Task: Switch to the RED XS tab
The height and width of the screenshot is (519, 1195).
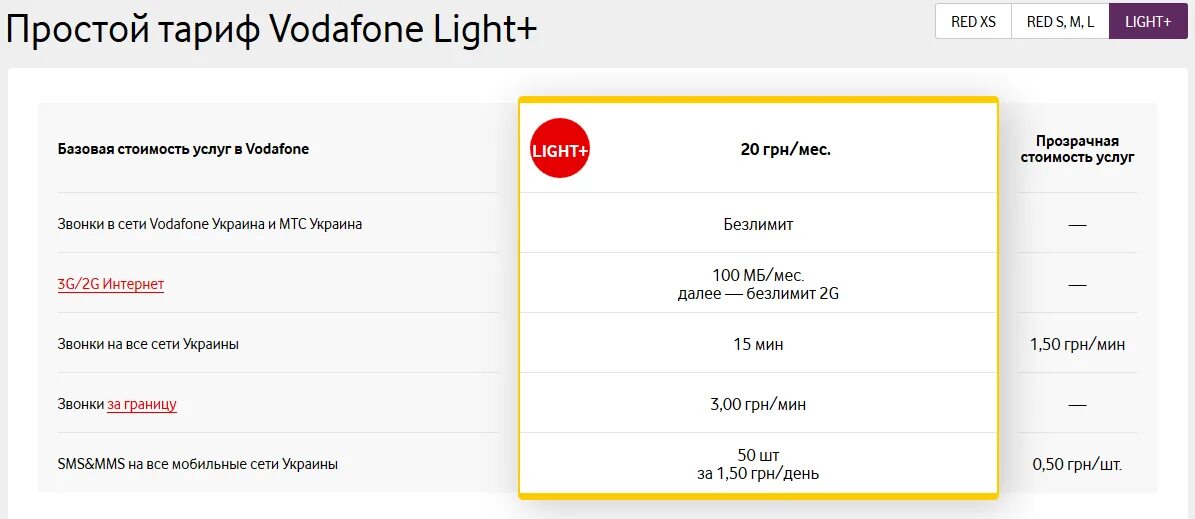Action: coord(972,21)
